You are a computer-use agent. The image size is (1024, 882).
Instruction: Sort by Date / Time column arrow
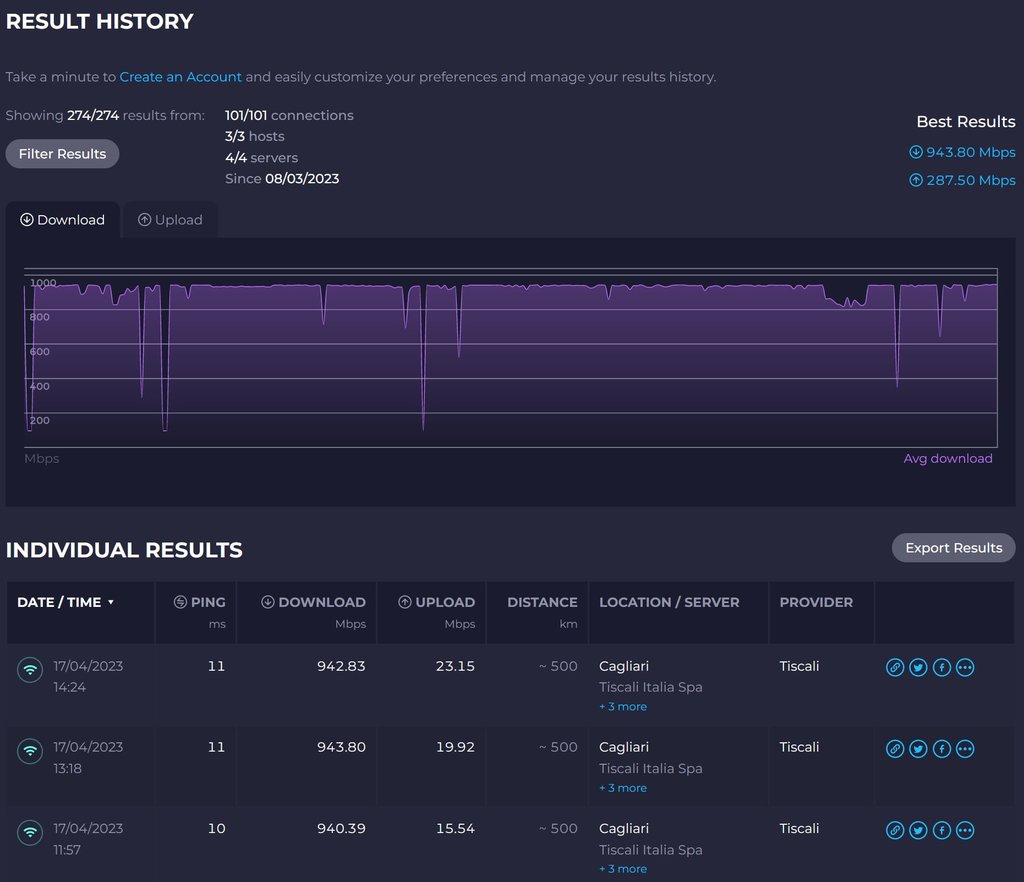click(x=111, y=603)
